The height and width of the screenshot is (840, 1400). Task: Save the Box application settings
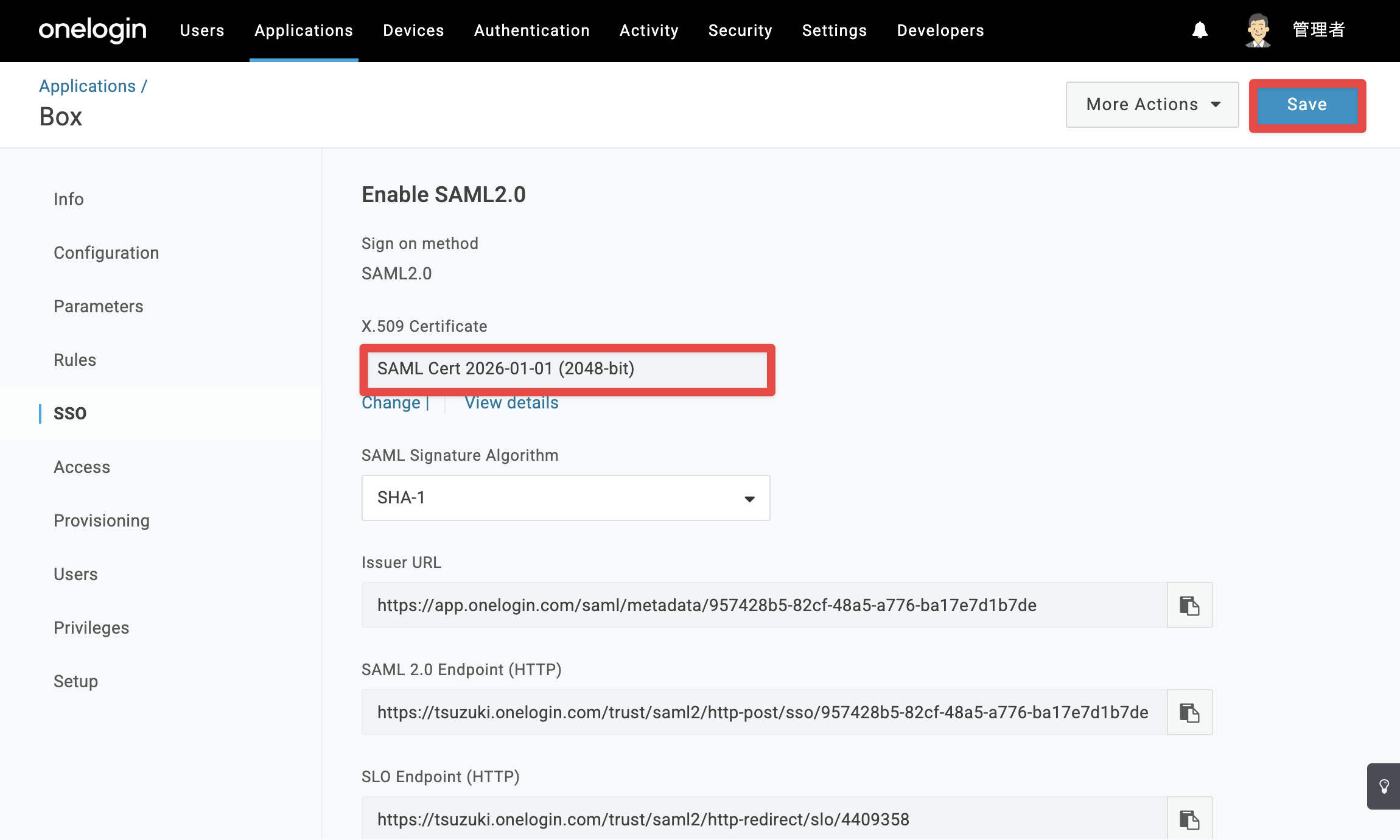[1307, 105]
